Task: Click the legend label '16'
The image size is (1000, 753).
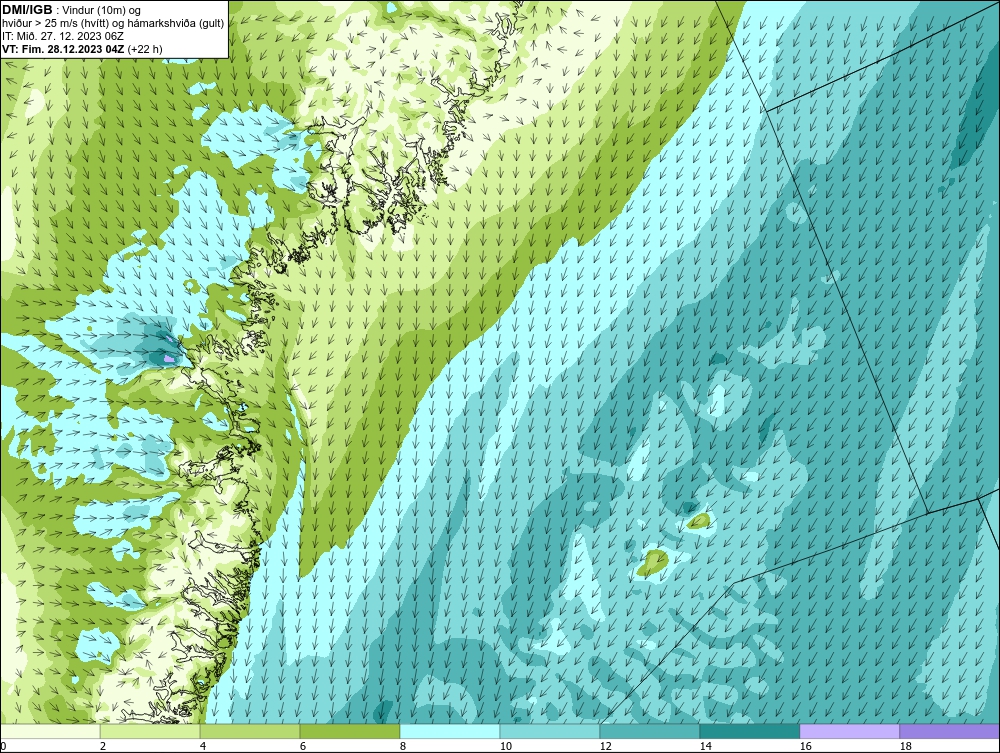Action: (x=805, y=746)
